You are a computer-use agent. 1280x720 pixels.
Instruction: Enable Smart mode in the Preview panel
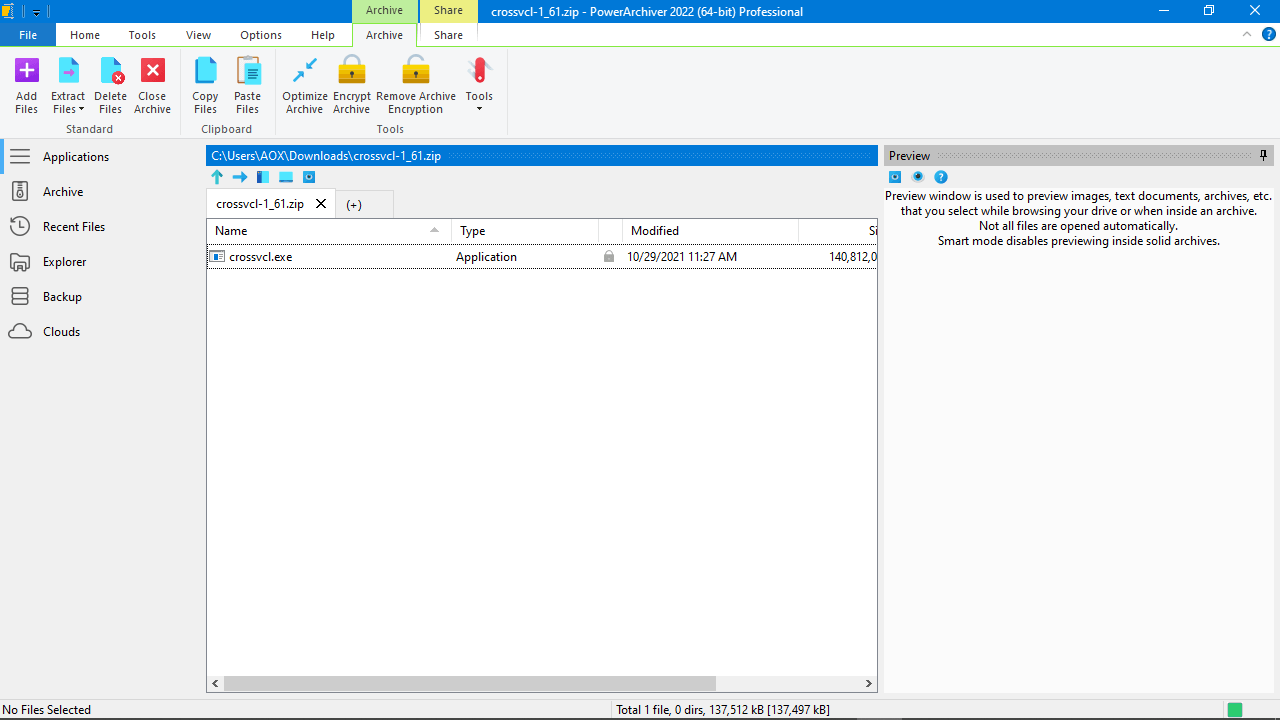[x=894, y=177]
